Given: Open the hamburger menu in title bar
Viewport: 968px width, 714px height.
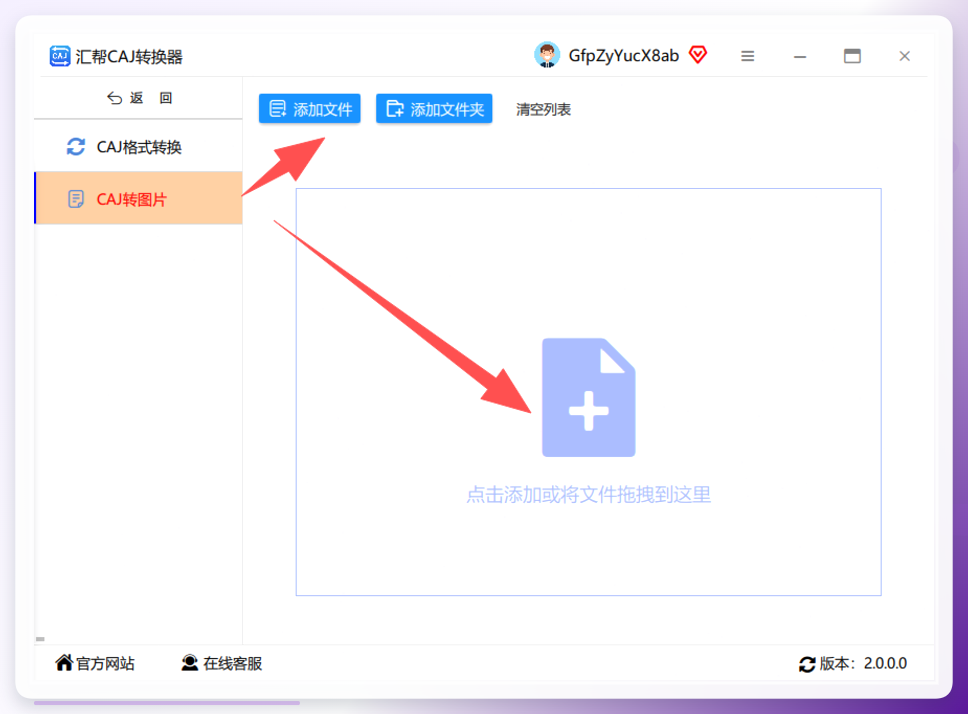Looking at the screenshot, I should pyautogui.click(x=748, y=56).
